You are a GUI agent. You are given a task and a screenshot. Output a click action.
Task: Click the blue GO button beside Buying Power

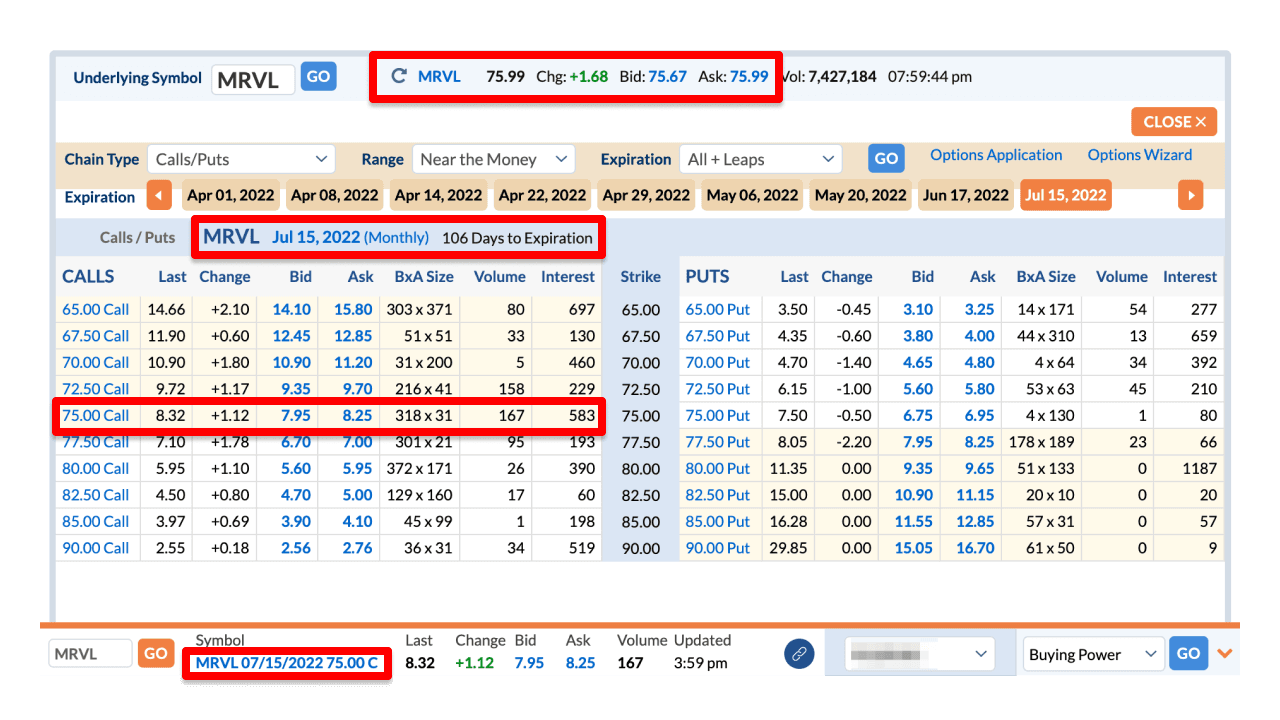1187,653
